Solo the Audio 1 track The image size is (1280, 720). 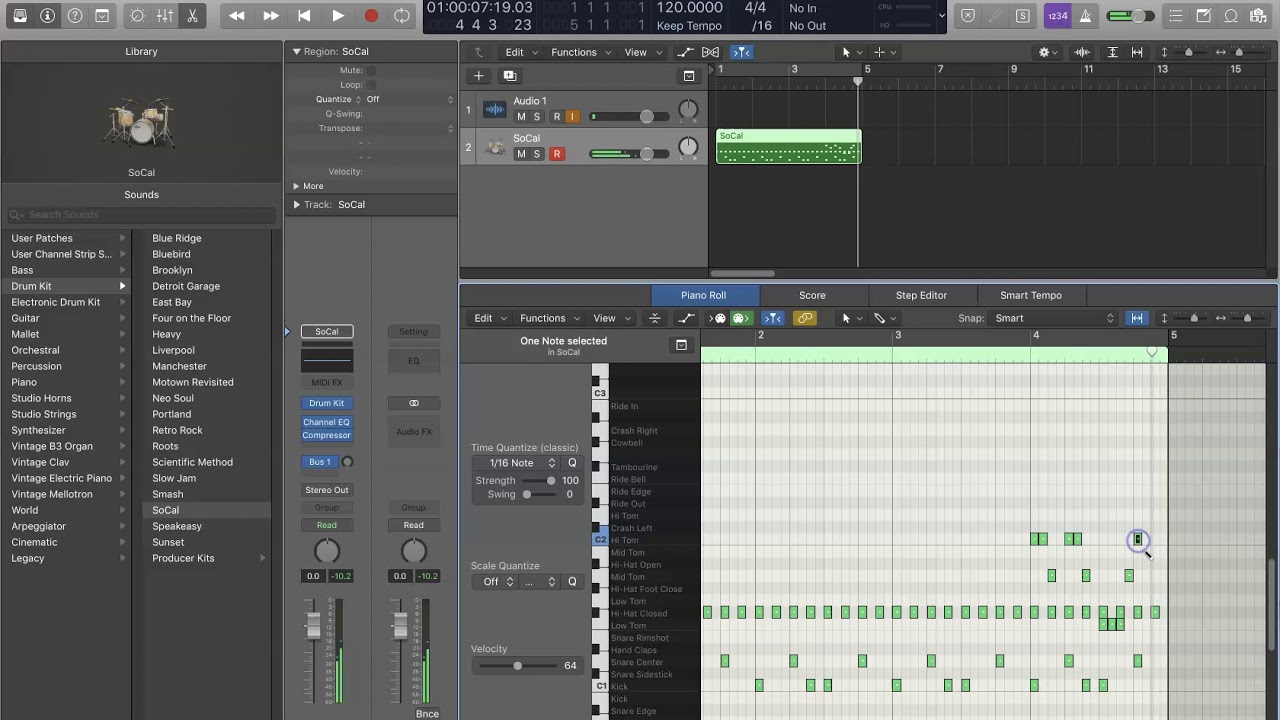536,117
